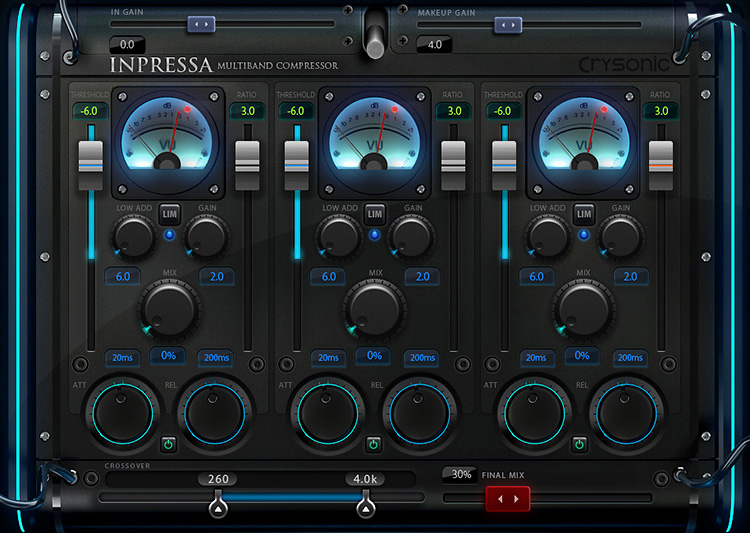Click the Mix knob in first band

tap(169, 309)
